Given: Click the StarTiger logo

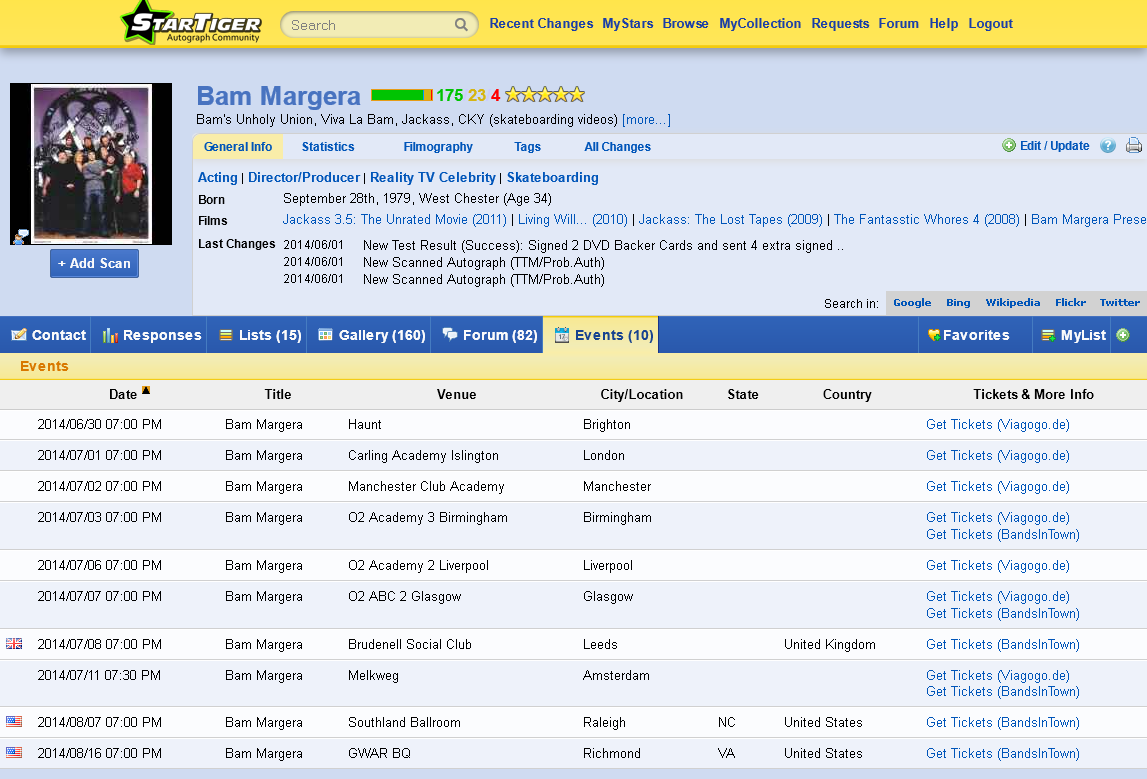Looking at the screenshot, I should click(192, 23).
